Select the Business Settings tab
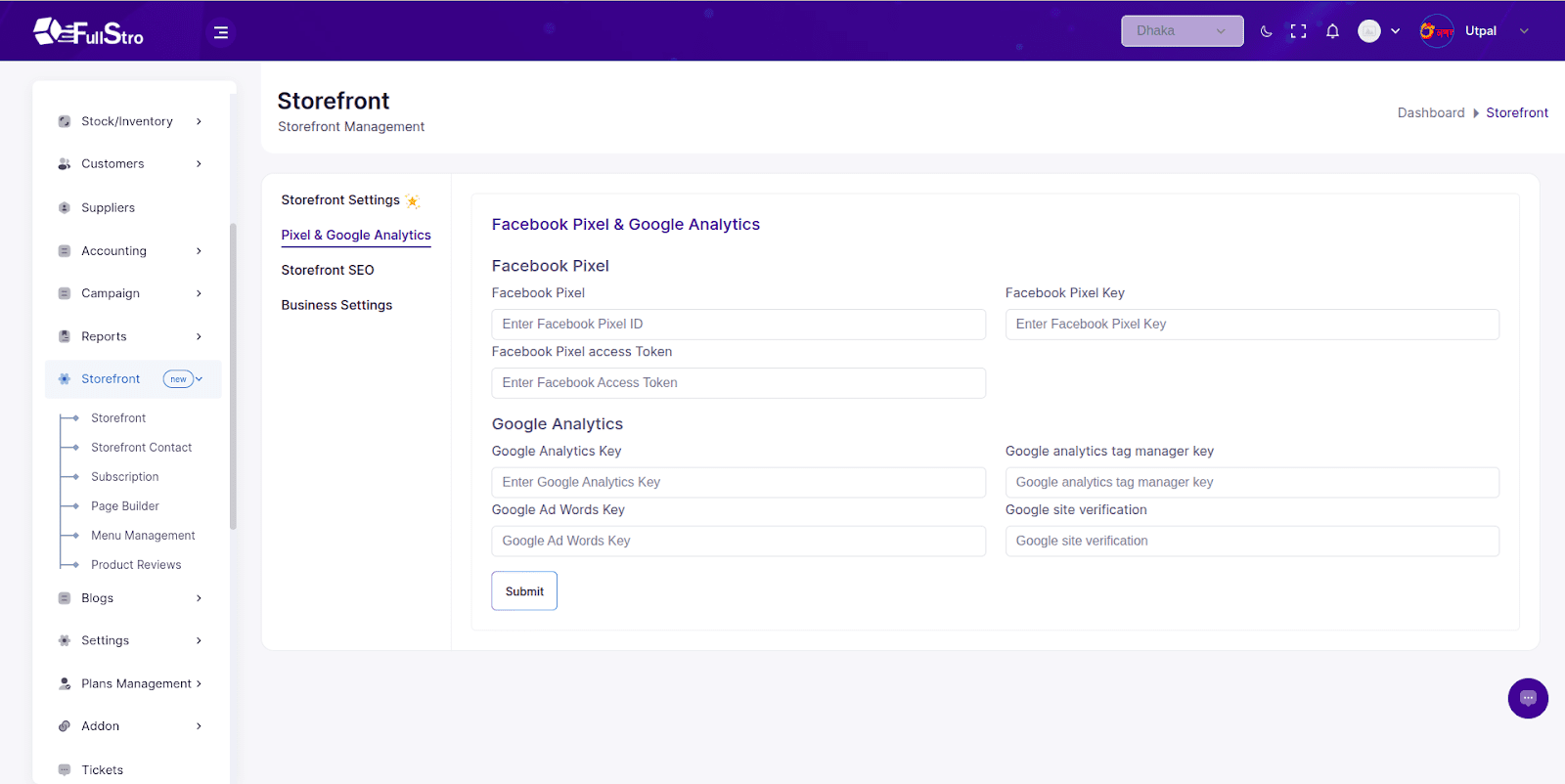This screenshot has height=784, width=1565. (x=336, y=305)
